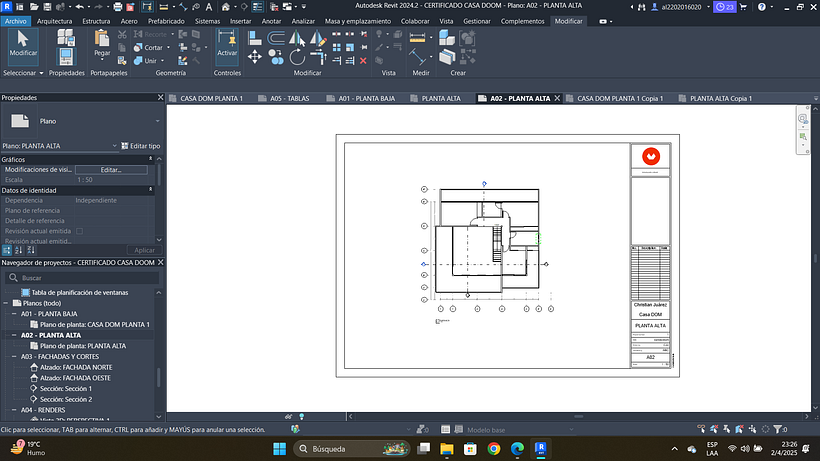Toggle the Revisión actual emitida checkbox
This screenshot has width=820, height=461.
coord(79,231)
